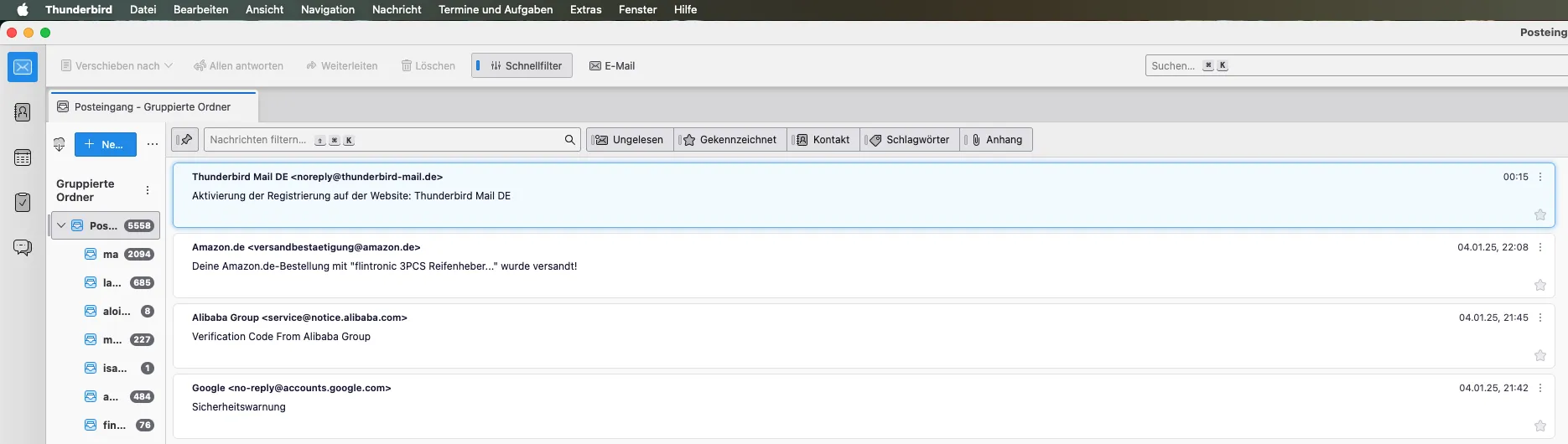Open the Termine und Aufgaben menu
The image size is (1568, 444).
496,9
